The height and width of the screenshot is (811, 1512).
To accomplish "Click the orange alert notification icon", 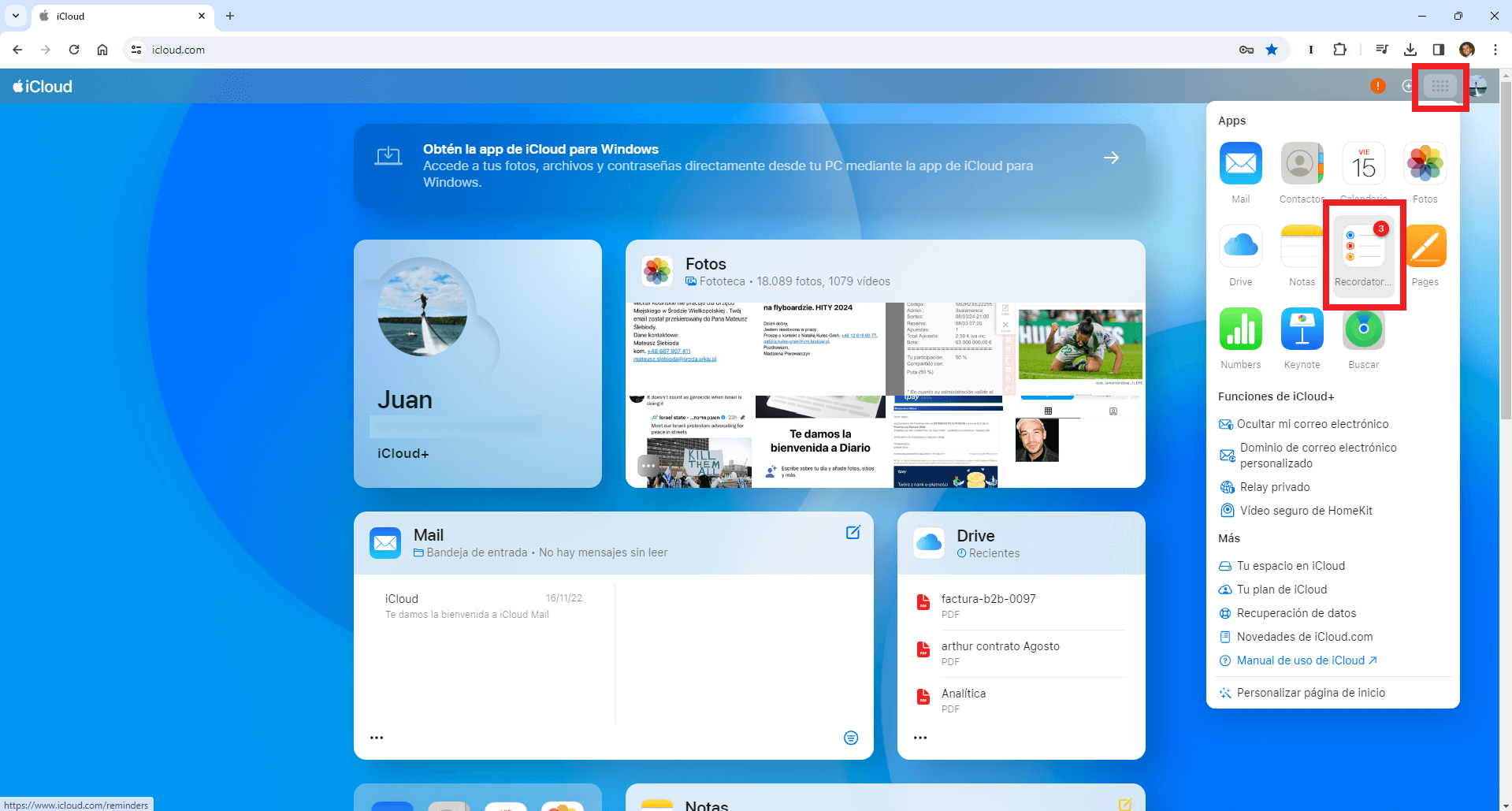I will tap(1377, 86).
